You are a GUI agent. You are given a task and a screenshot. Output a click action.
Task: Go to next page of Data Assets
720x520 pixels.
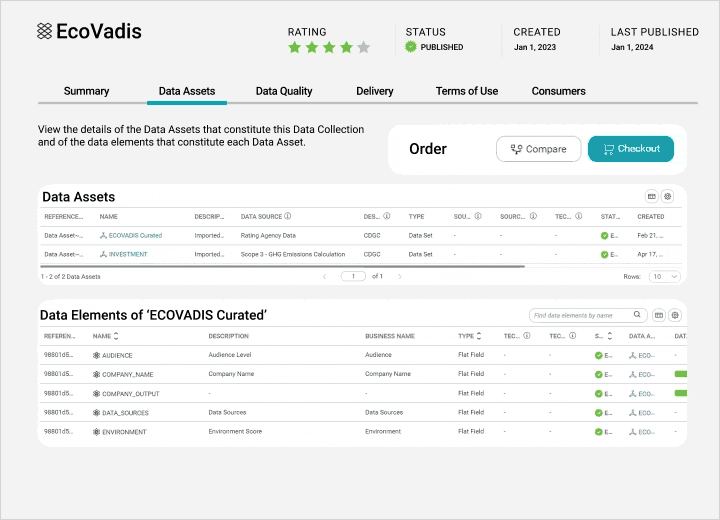pos(399,277)
